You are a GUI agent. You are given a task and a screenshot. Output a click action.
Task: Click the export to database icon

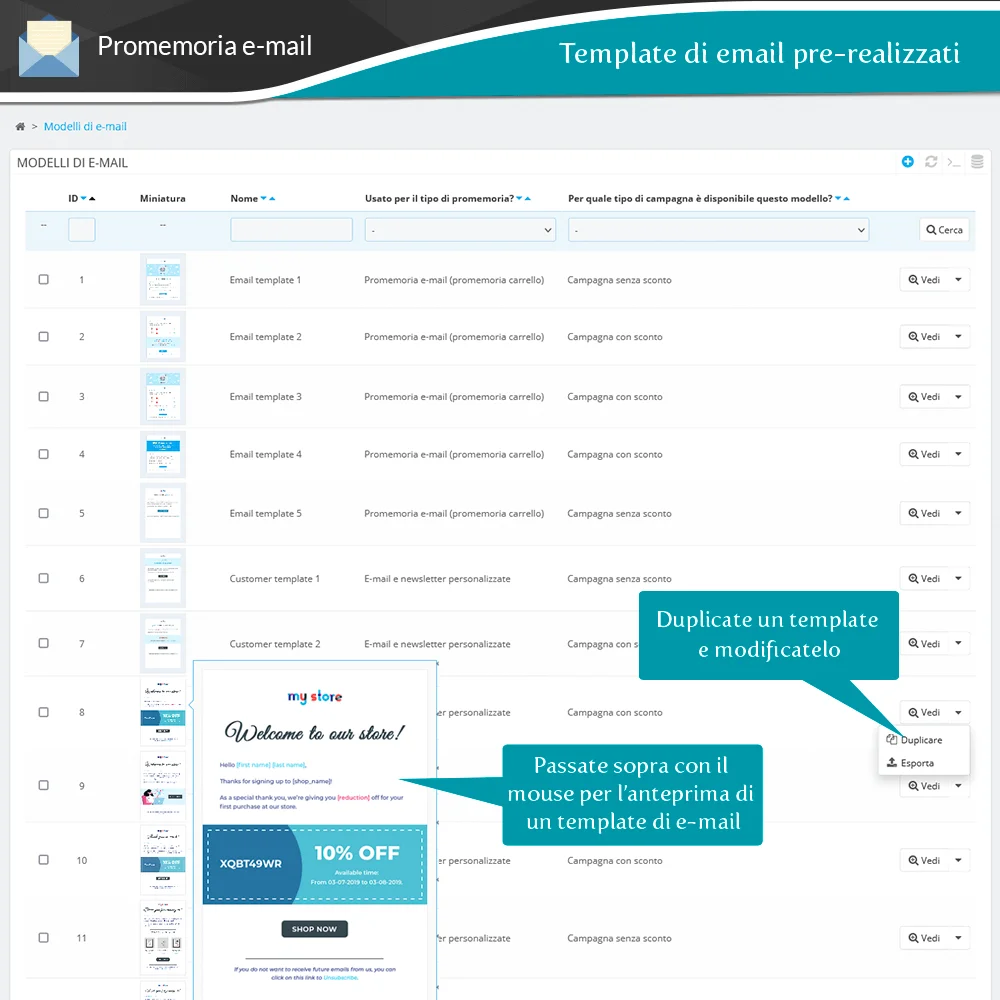point(978,161)
